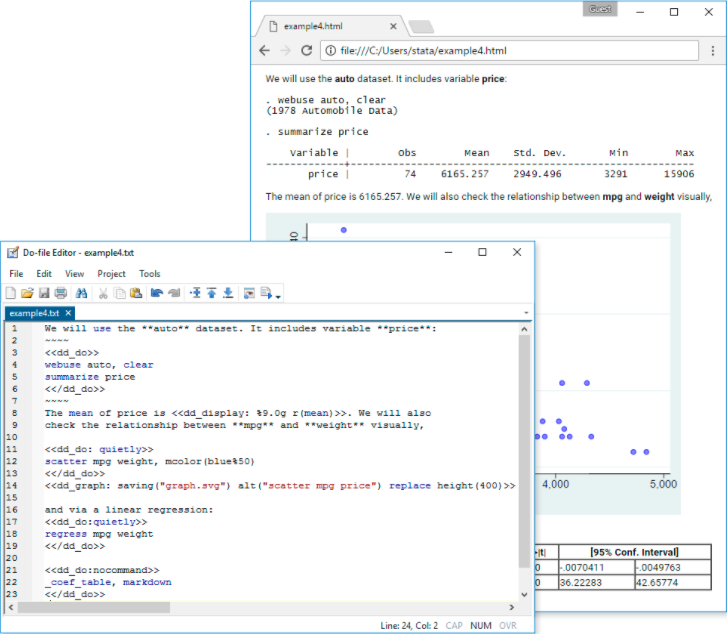Click the New do-file icon
The height and width of the screenshot is (634, 727).
click(x=11, y=293)
